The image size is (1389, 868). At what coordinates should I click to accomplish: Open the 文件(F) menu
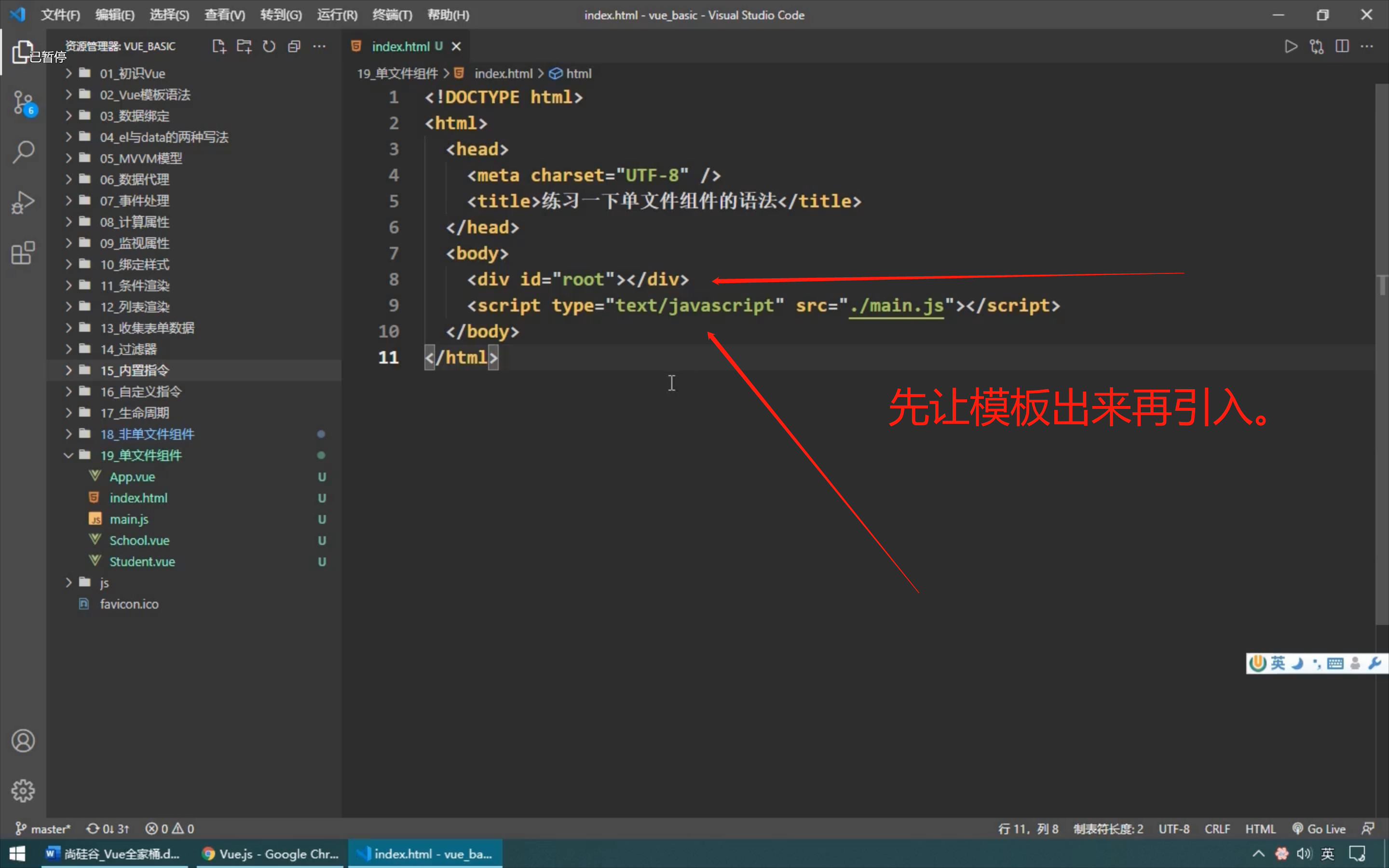point(60,15)
